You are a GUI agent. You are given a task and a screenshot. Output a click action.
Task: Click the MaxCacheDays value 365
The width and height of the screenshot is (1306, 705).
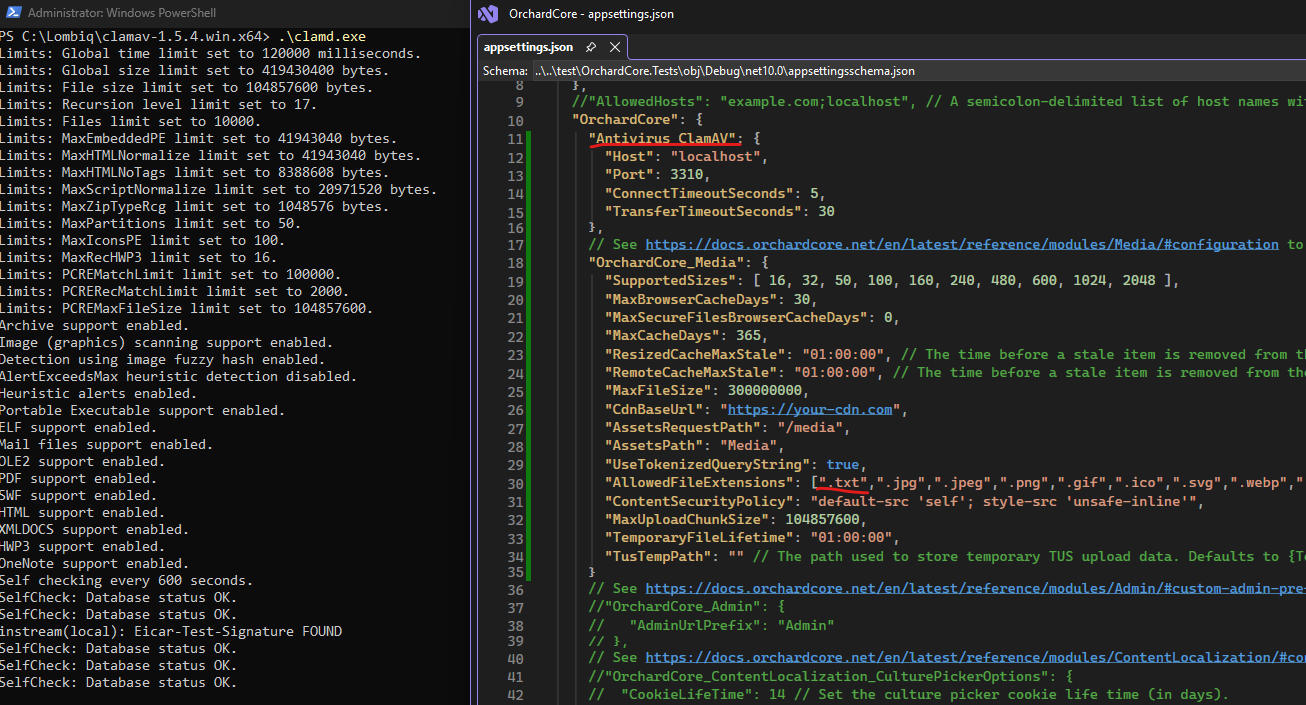747,336
